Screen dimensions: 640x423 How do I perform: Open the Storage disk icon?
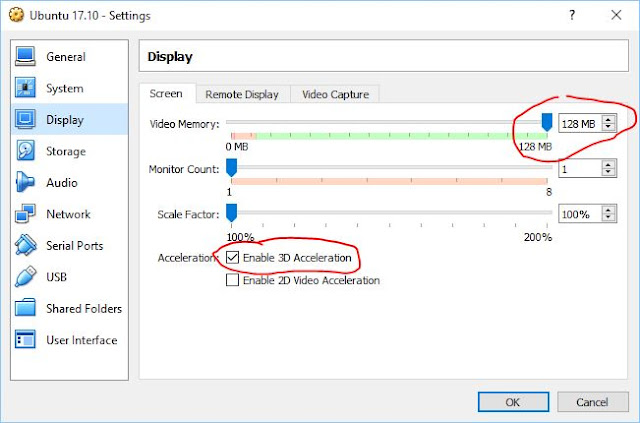pos(25,151)
